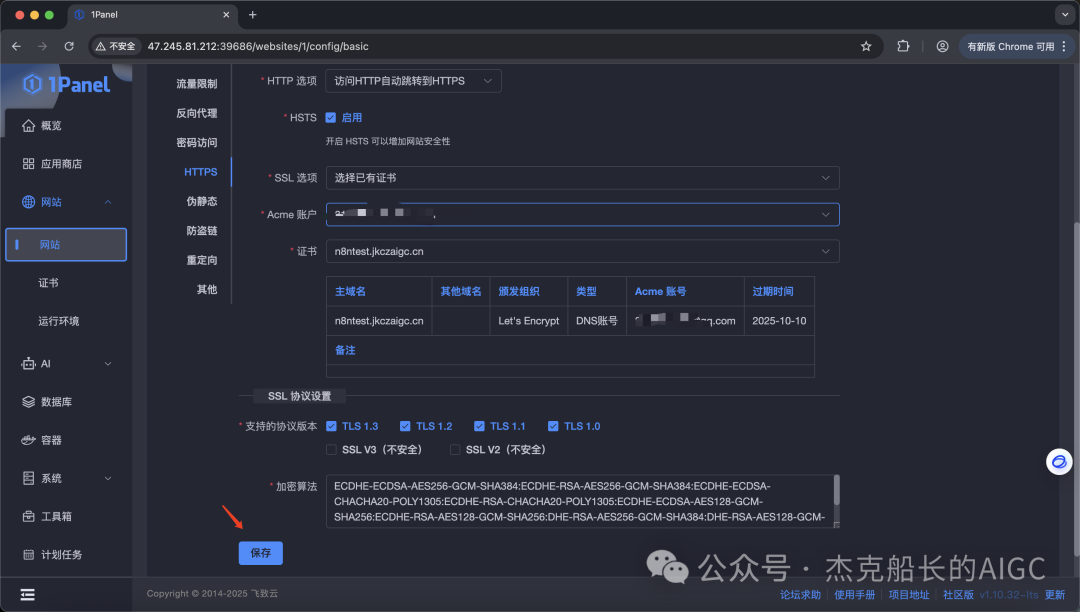Switch to the 防盗链 settings tab

(202, 231)
